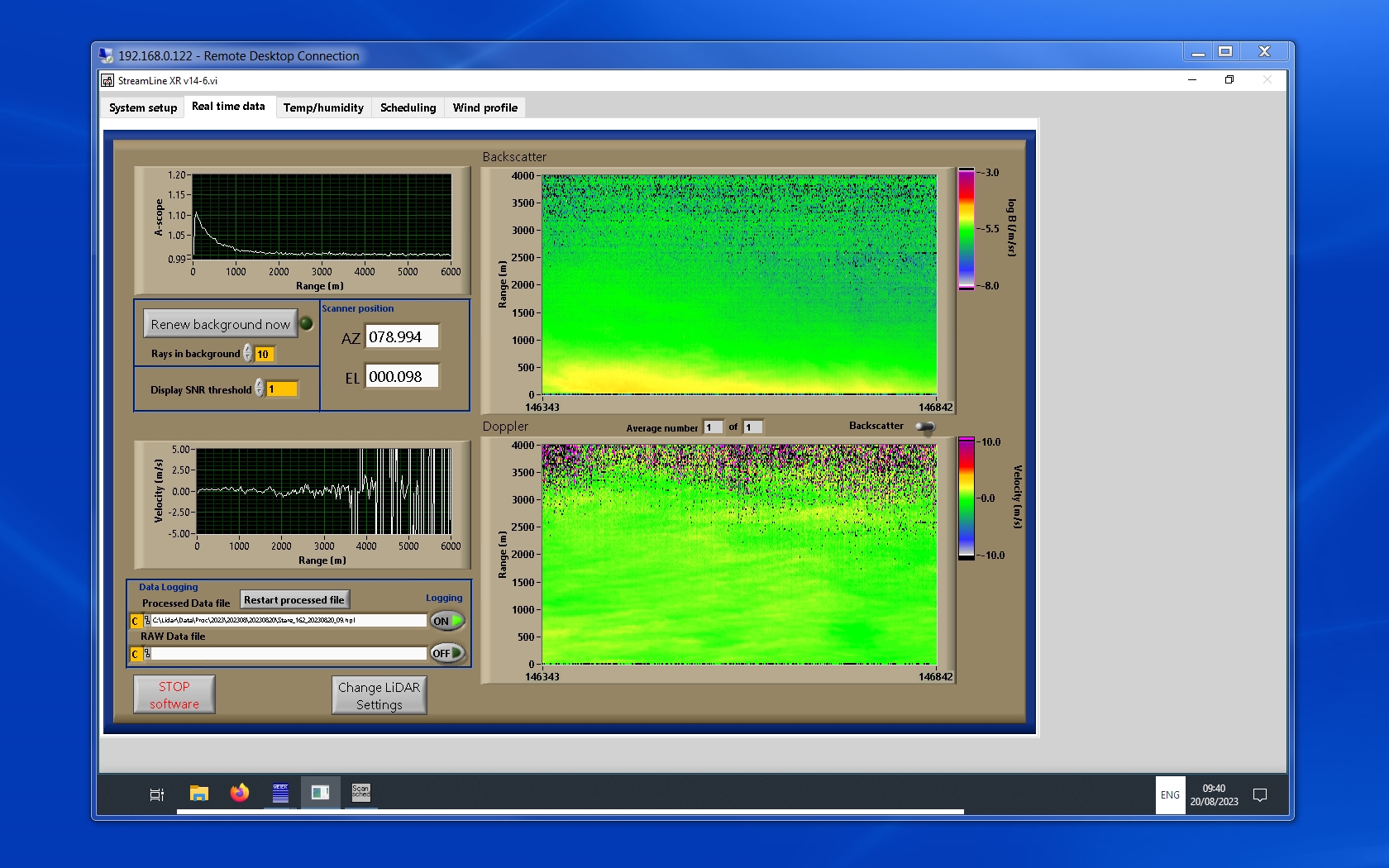Click the Change LiDAR Settings button

tap(379, 695)
